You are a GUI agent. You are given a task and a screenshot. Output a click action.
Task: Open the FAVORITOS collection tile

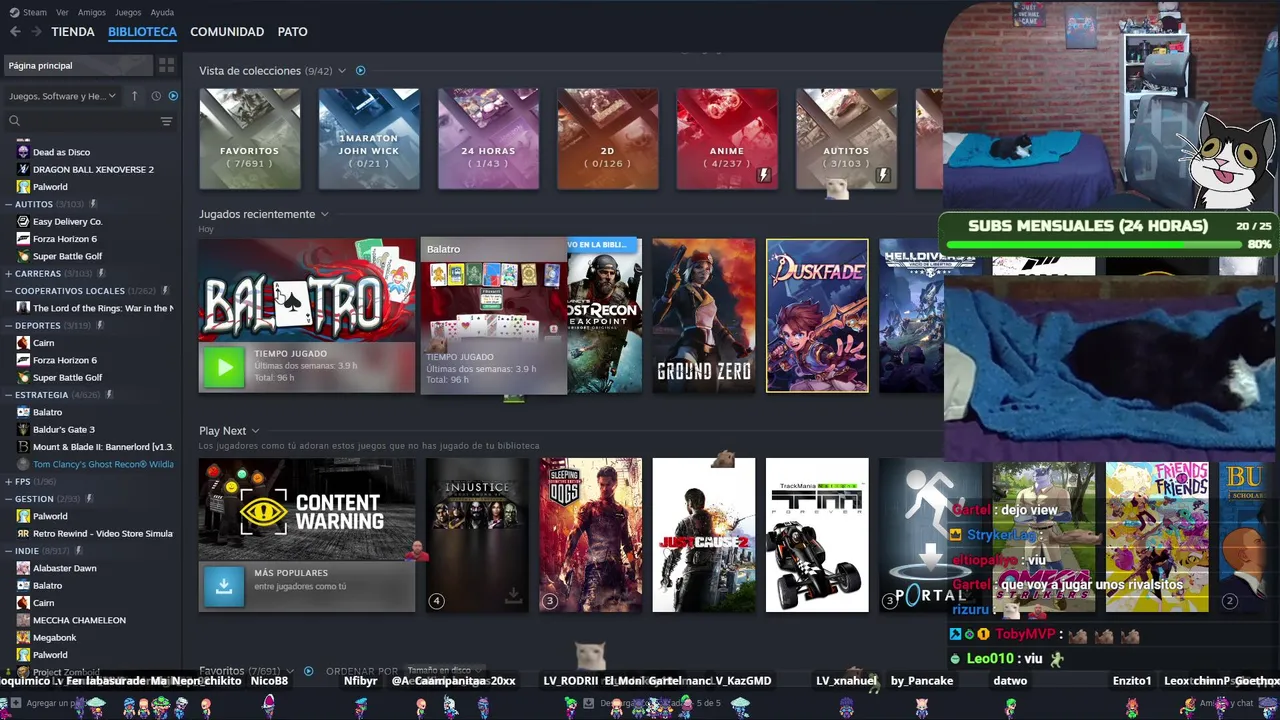[x=250, y=139]
